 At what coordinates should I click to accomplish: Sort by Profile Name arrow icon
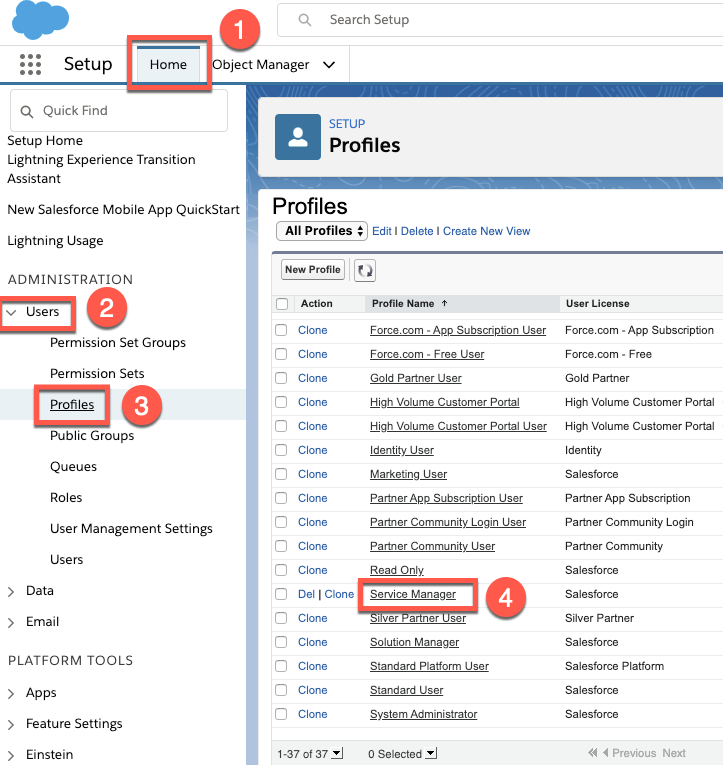[444, 303]
